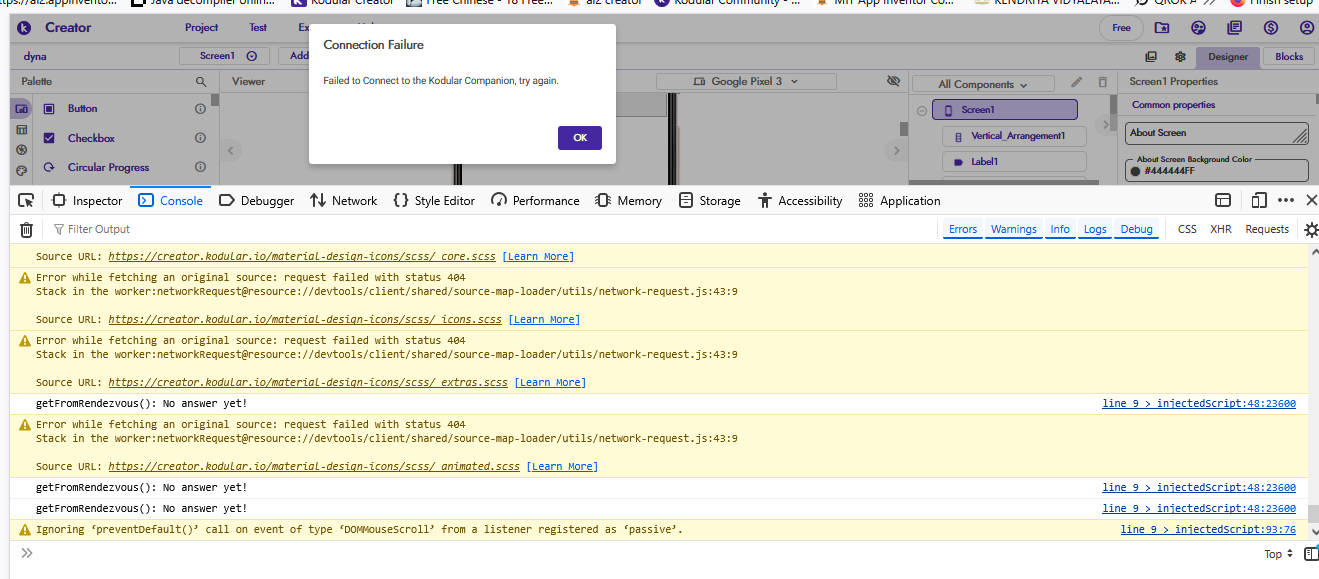Screen dimensions: 1319x579
Task: Select the User Interface palette category icon
Action: [22, 109]
